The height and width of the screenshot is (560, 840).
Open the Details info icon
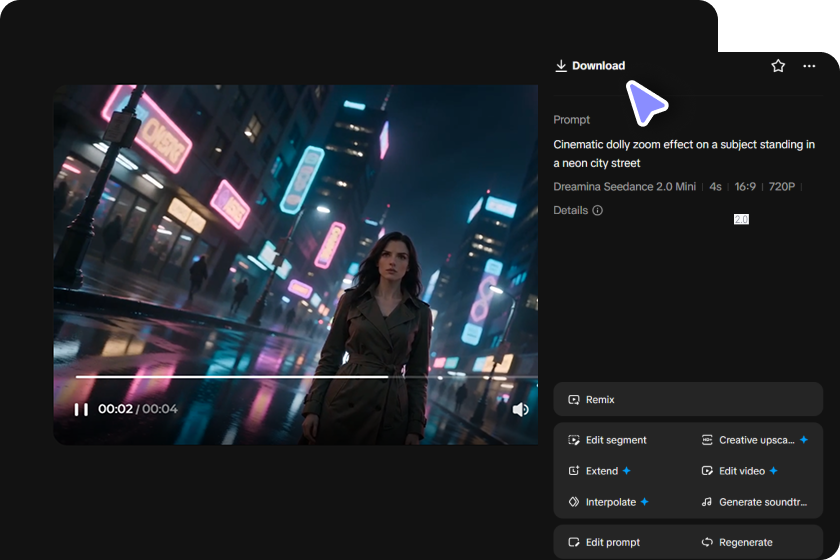point(597,210)
